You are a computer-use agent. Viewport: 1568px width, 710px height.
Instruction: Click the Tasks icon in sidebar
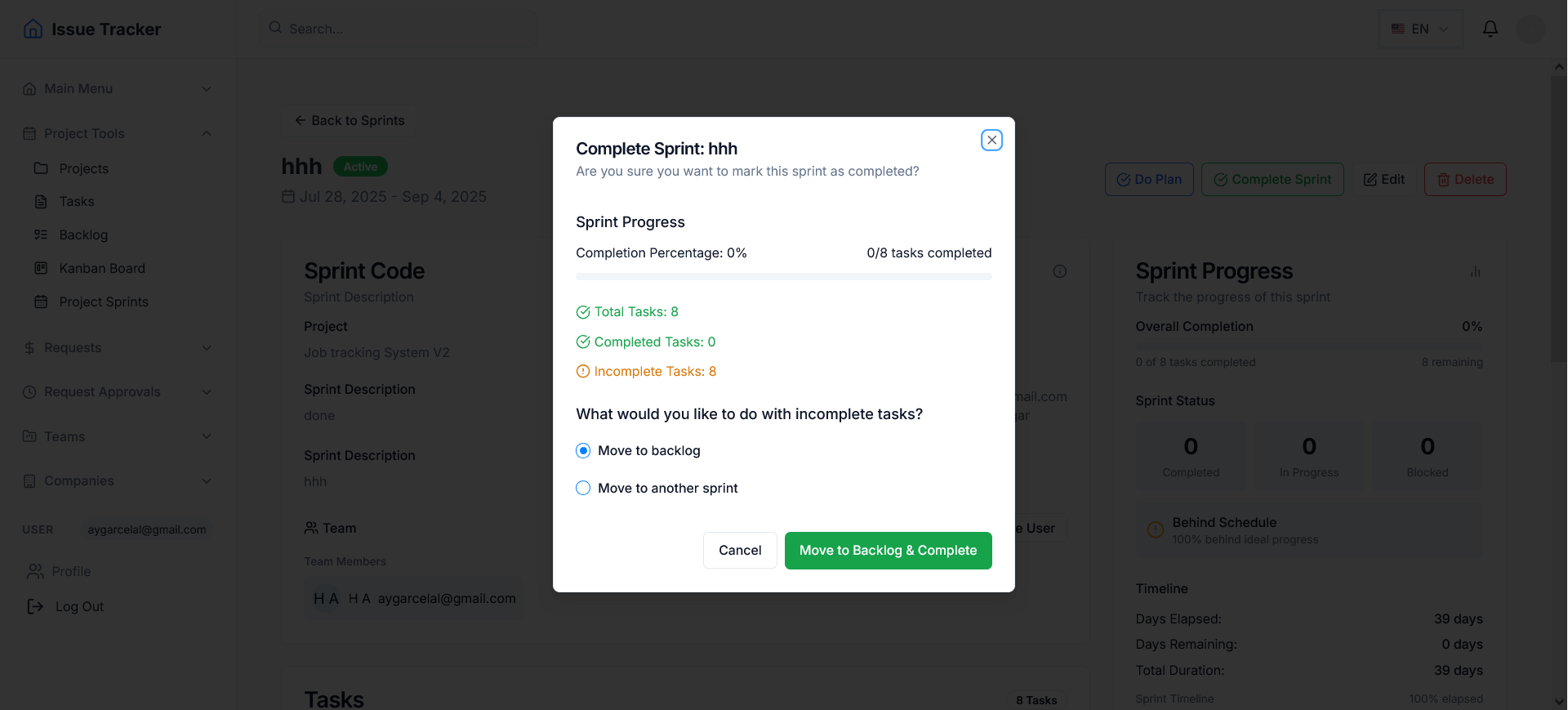tap(40, 201)
